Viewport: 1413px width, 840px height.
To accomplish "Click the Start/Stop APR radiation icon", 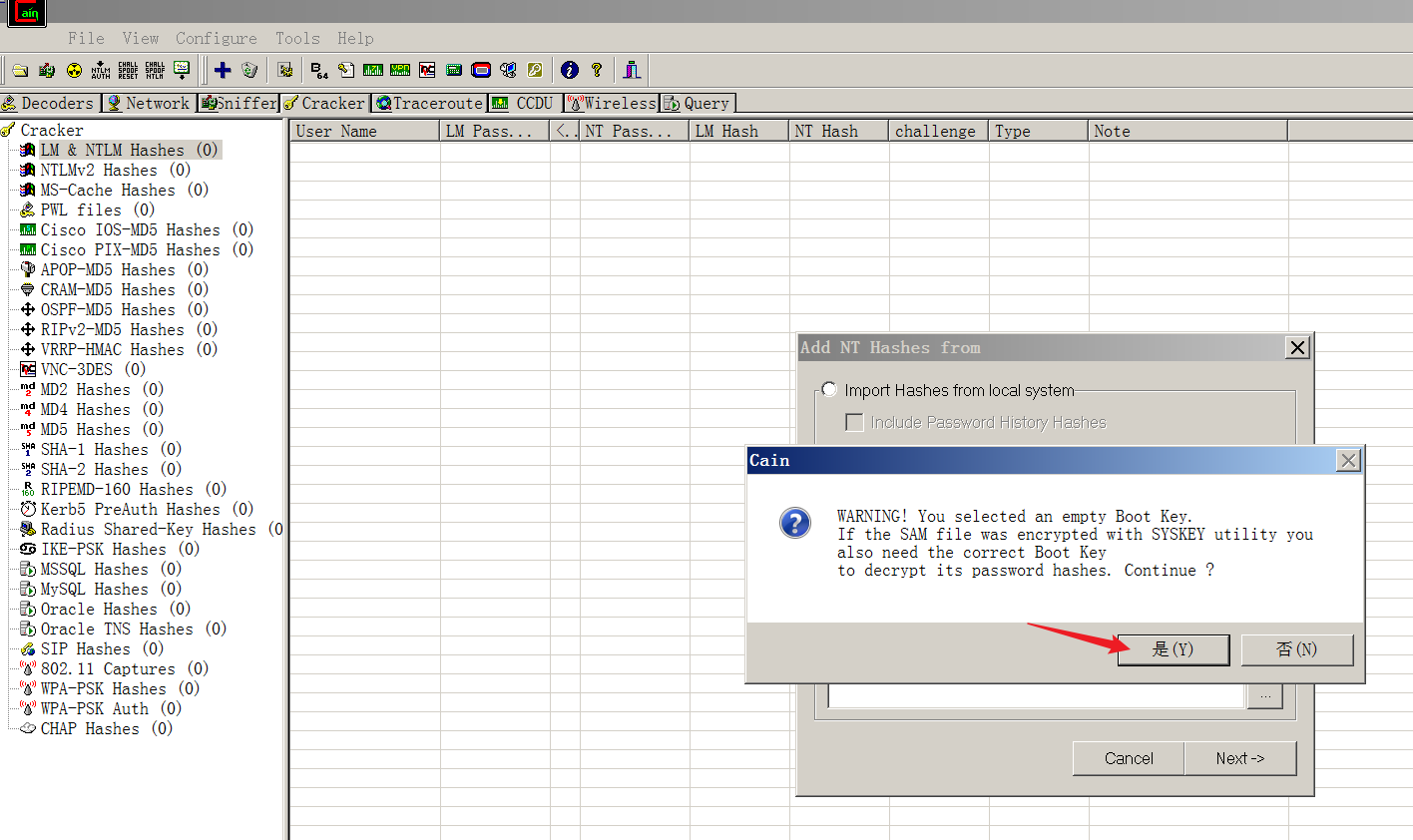I will tap(74, 70).
